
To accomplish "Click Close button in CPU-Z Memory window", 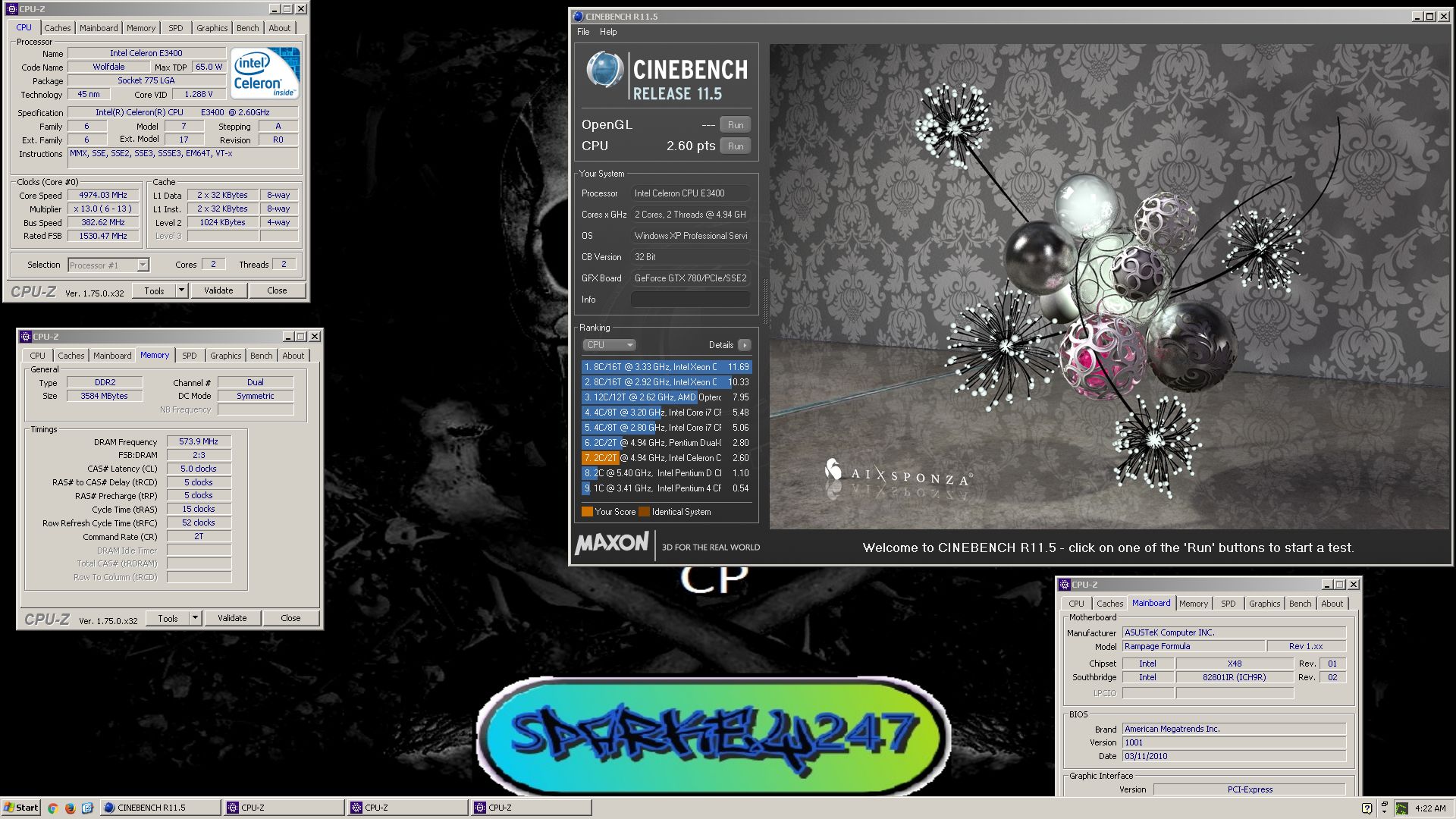I will 290,618.
